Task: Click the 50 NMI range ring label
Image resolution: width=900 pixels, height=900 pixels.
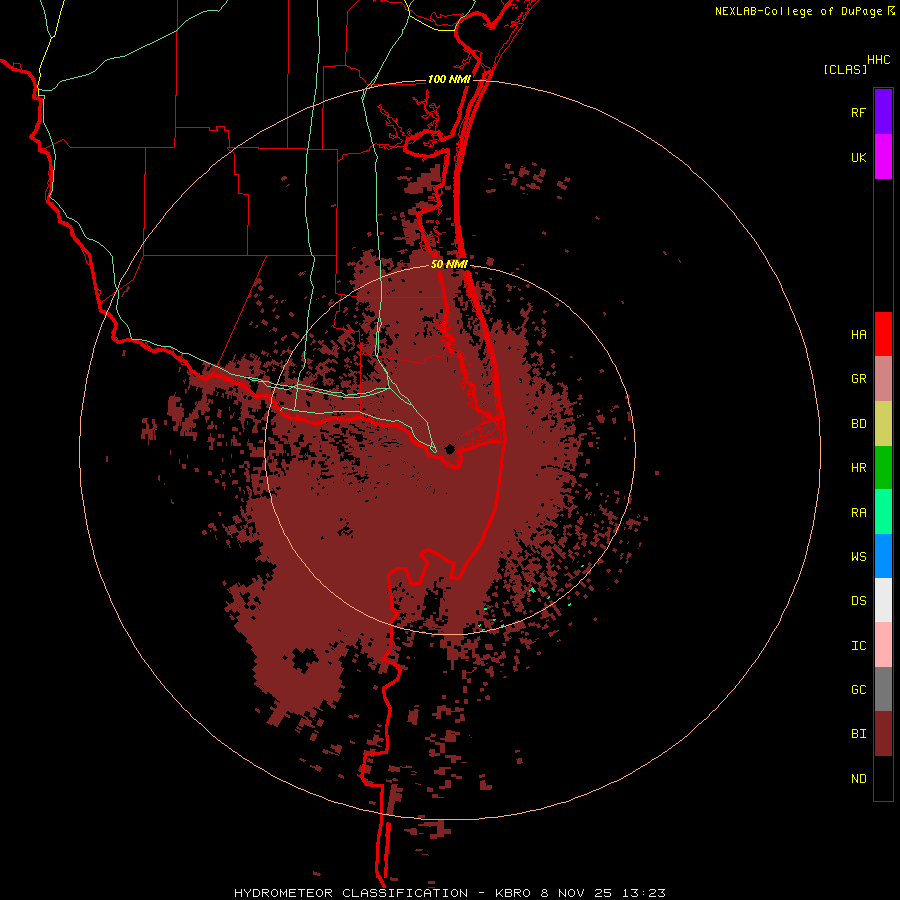Action: pyautogui.click(x=449, y=265)
